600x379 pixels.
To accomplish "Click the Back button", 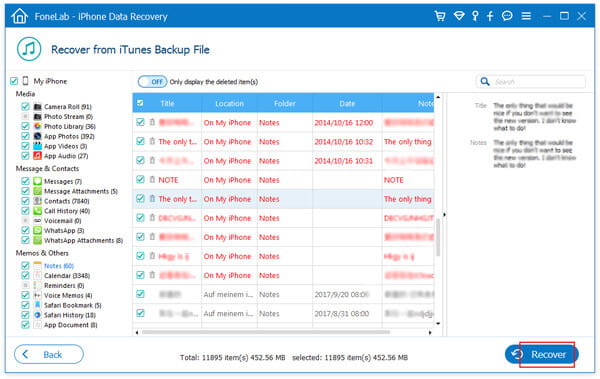I will click(x=49, y=354).
